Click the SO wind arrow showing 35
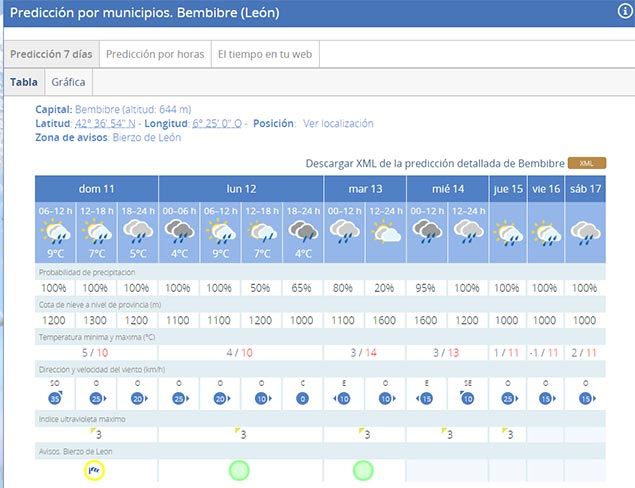This screenshot has width=635, height=488. pyautogui.click(x=55, y=397)
